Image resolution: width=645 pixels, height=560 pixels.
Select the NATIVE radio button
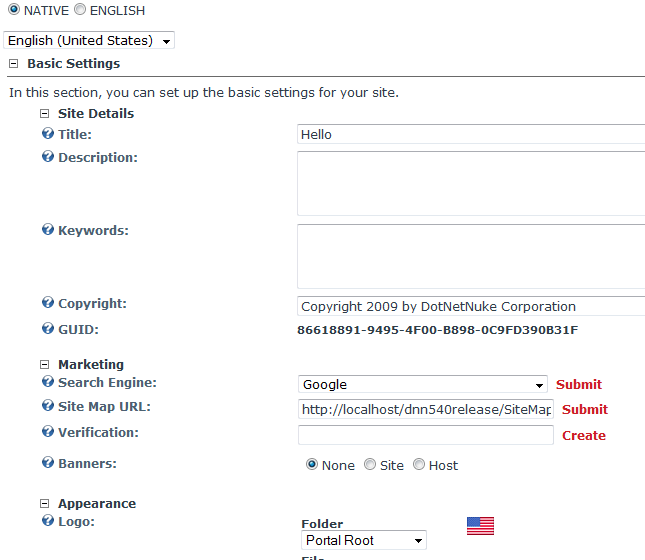[x=14, y=10]
